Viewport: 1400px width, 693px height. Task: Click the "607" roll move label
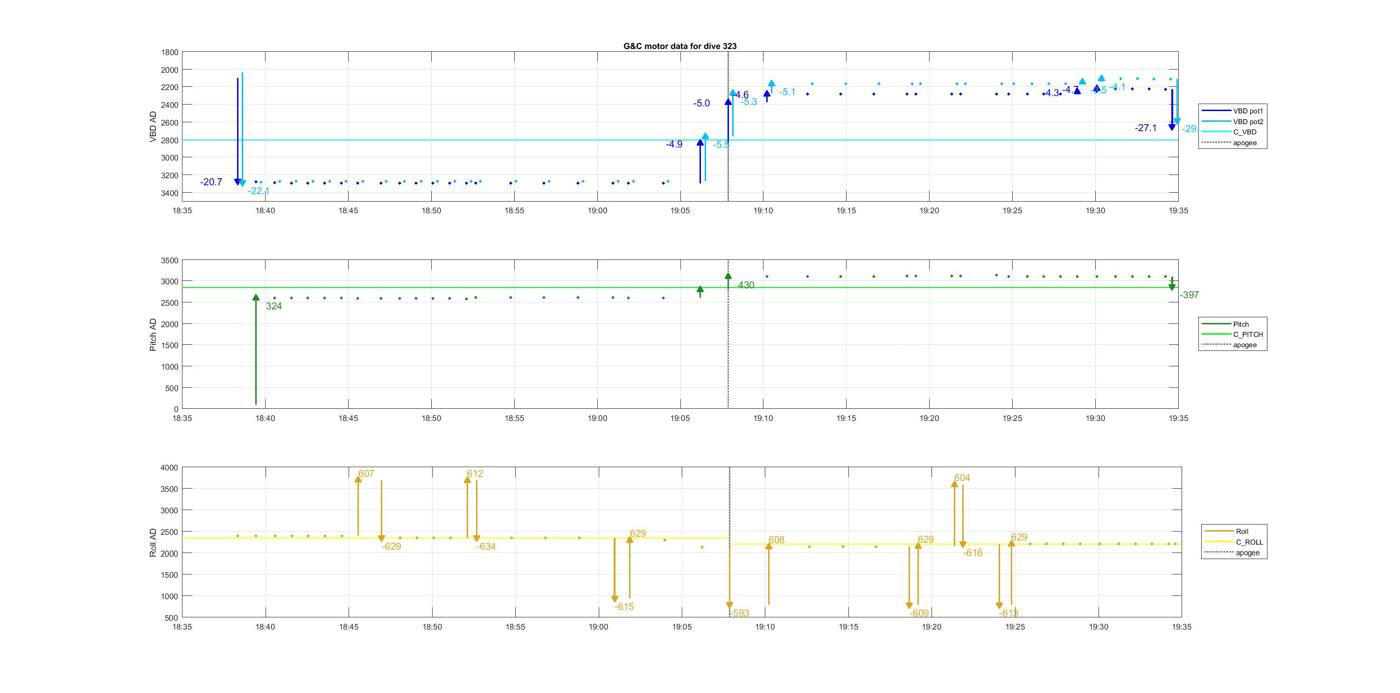(366, 474)
